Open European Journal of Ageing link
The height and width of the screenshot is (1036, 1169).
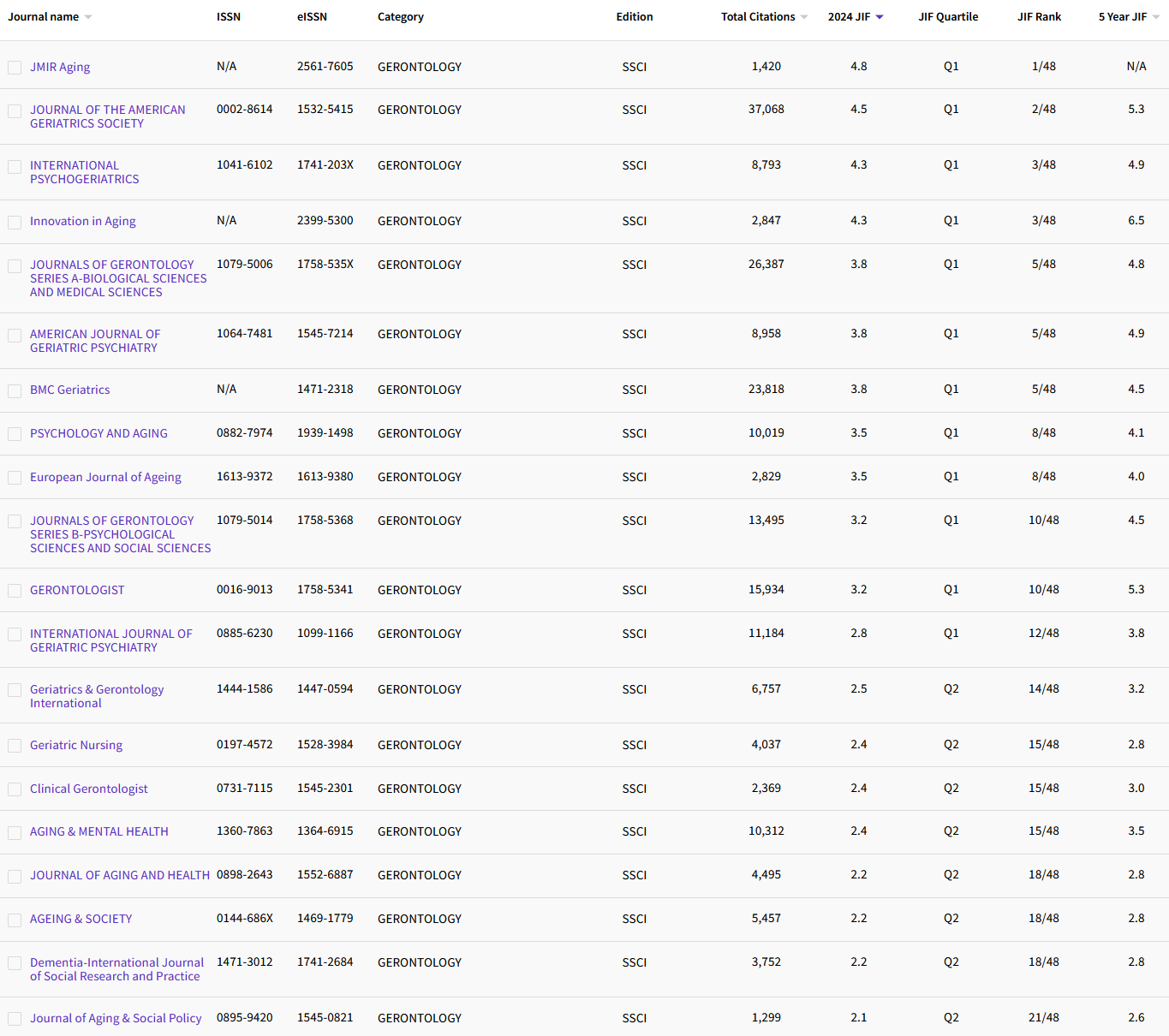pos(105,477)
